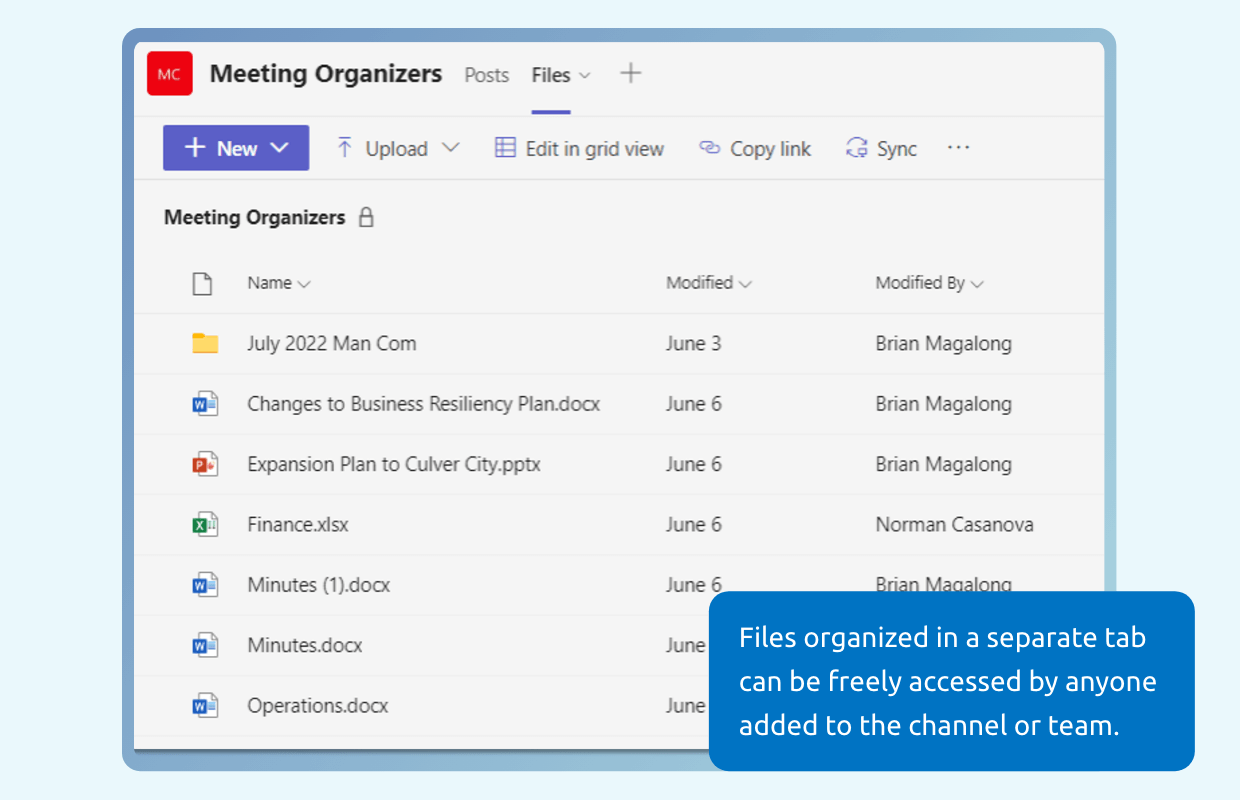Click the Word icon for Operations.docx
This screenshot has width=1240, height=800.
click(x=205, y=705)
